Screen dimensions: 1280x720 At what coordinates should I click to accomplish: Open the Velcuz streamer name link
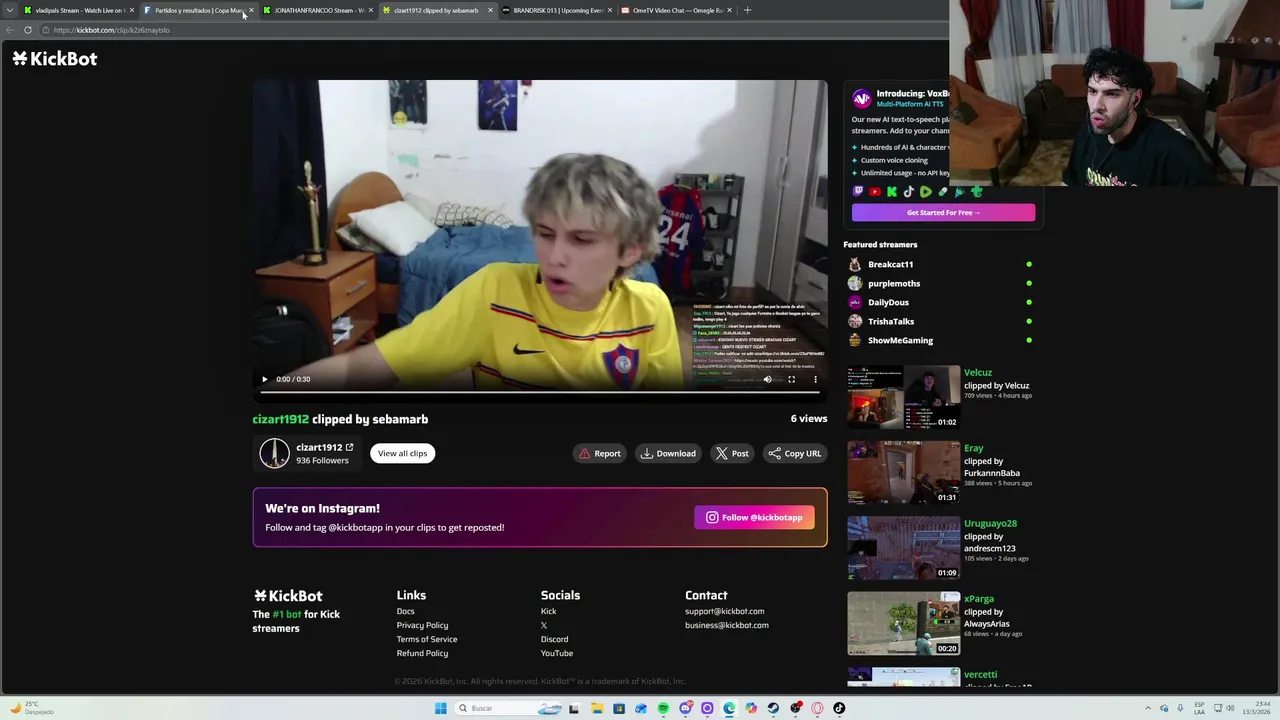tap(978, 372)
